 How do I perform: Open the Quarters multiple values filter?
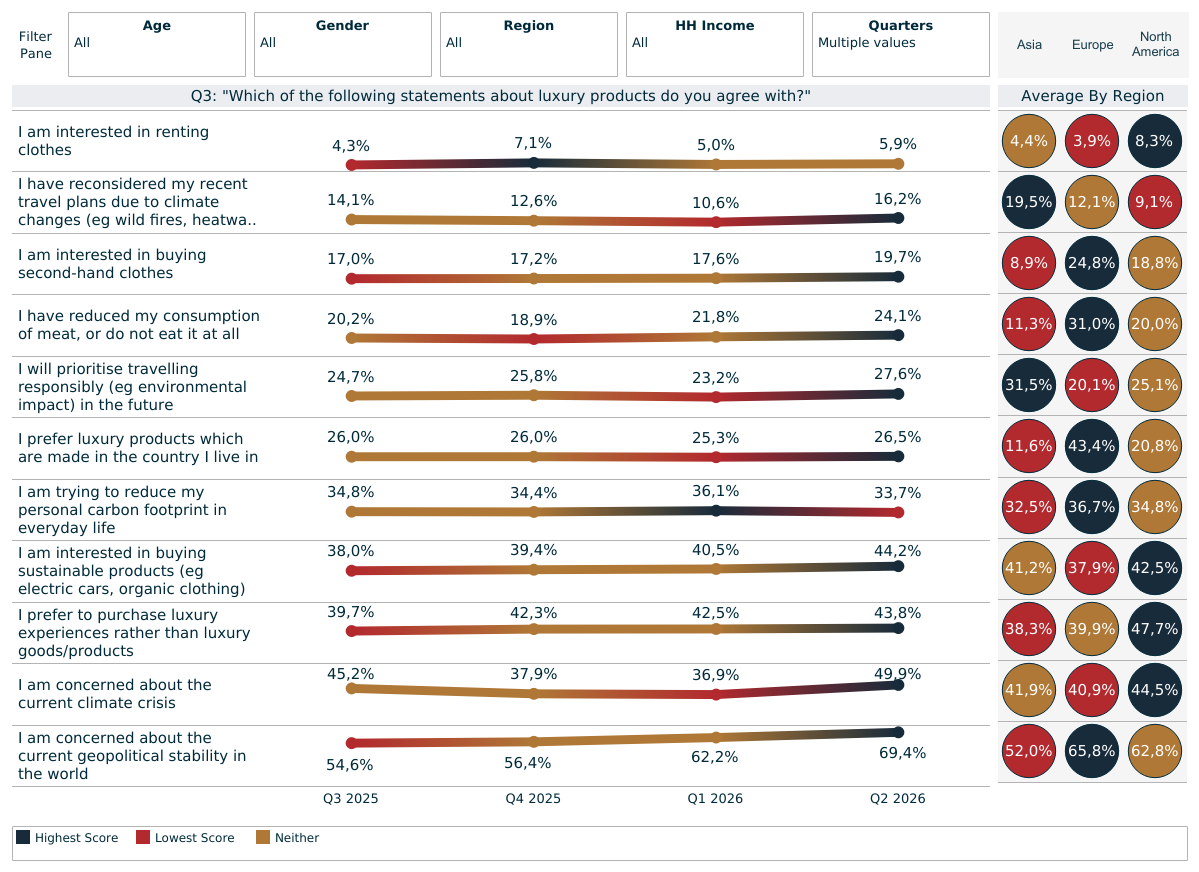click(x=900, y=44)
